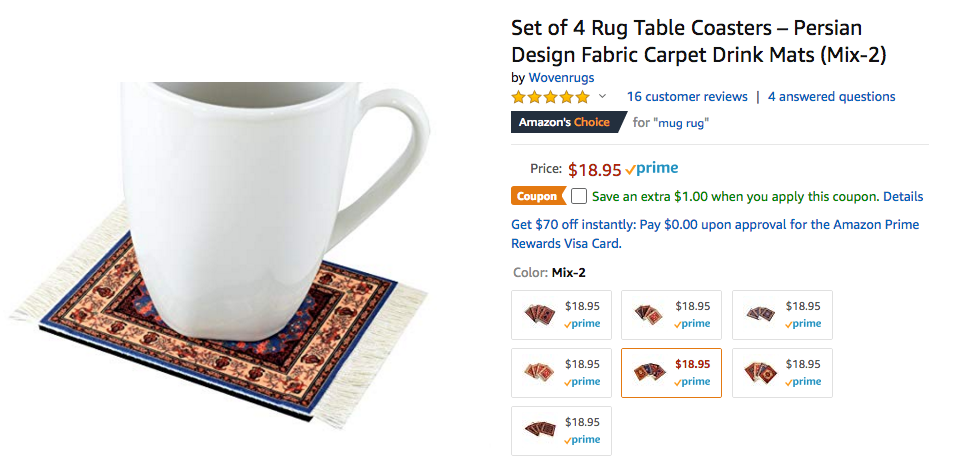Screen dimensions: 955x468
Task: Click the Amazon's Choice badge
Action: coord(564,123)
